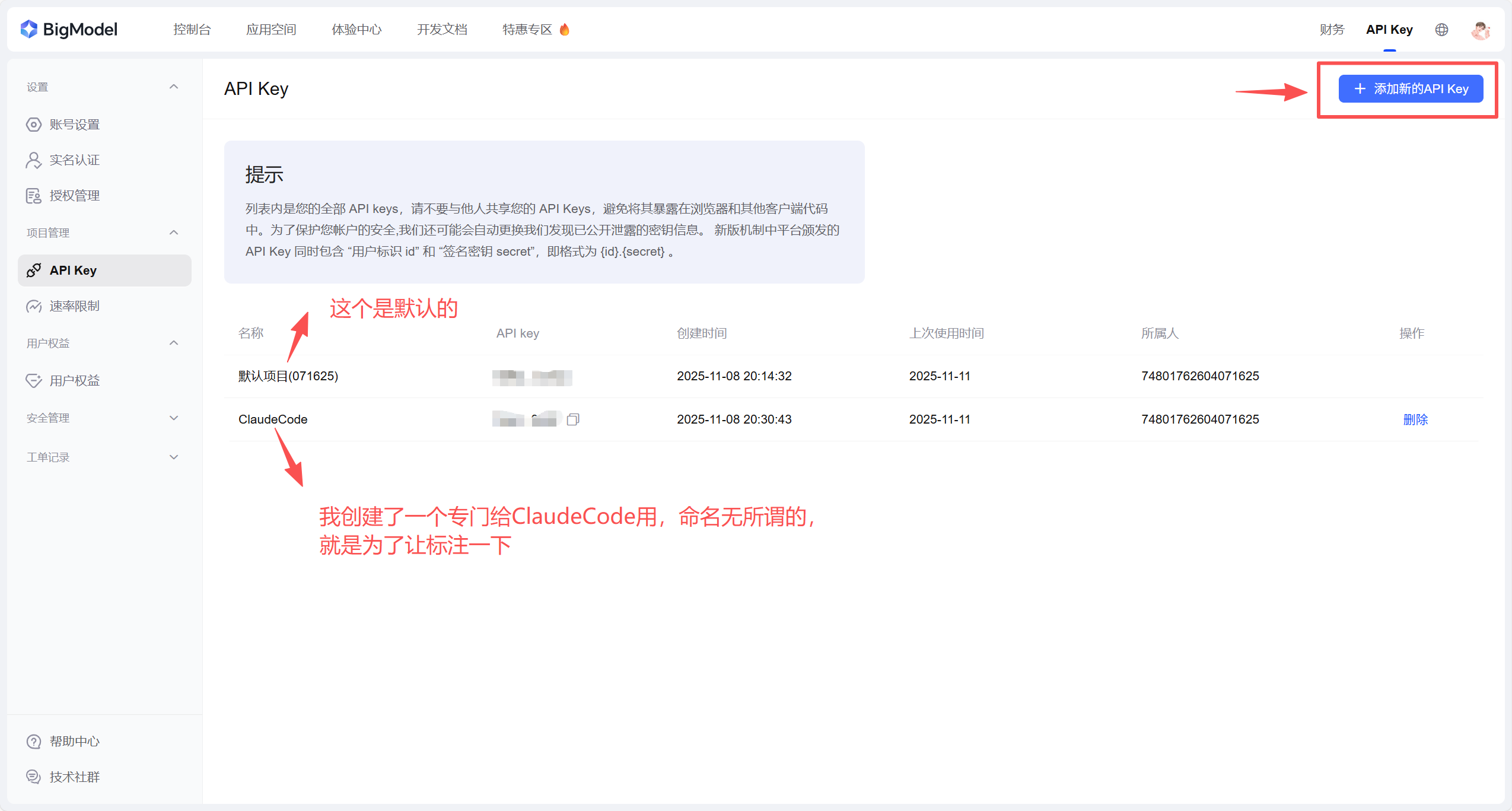1512x811 pixels.
Task: Click the ClaudeCode name cell
Action: click(x=273, y=419)
